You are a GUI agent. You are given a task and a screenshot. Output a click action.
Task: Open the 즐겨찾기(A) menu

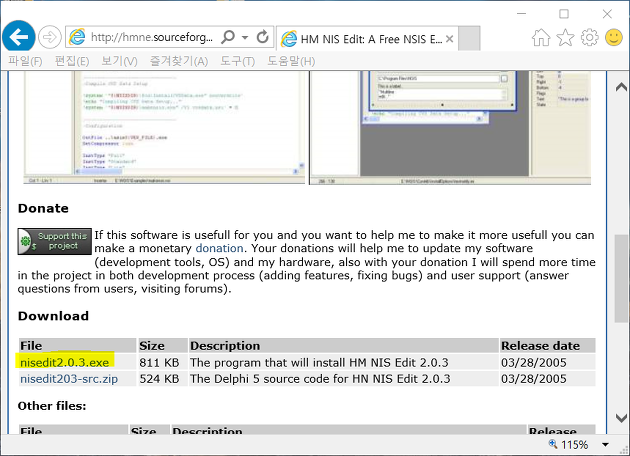click(179, 61)
